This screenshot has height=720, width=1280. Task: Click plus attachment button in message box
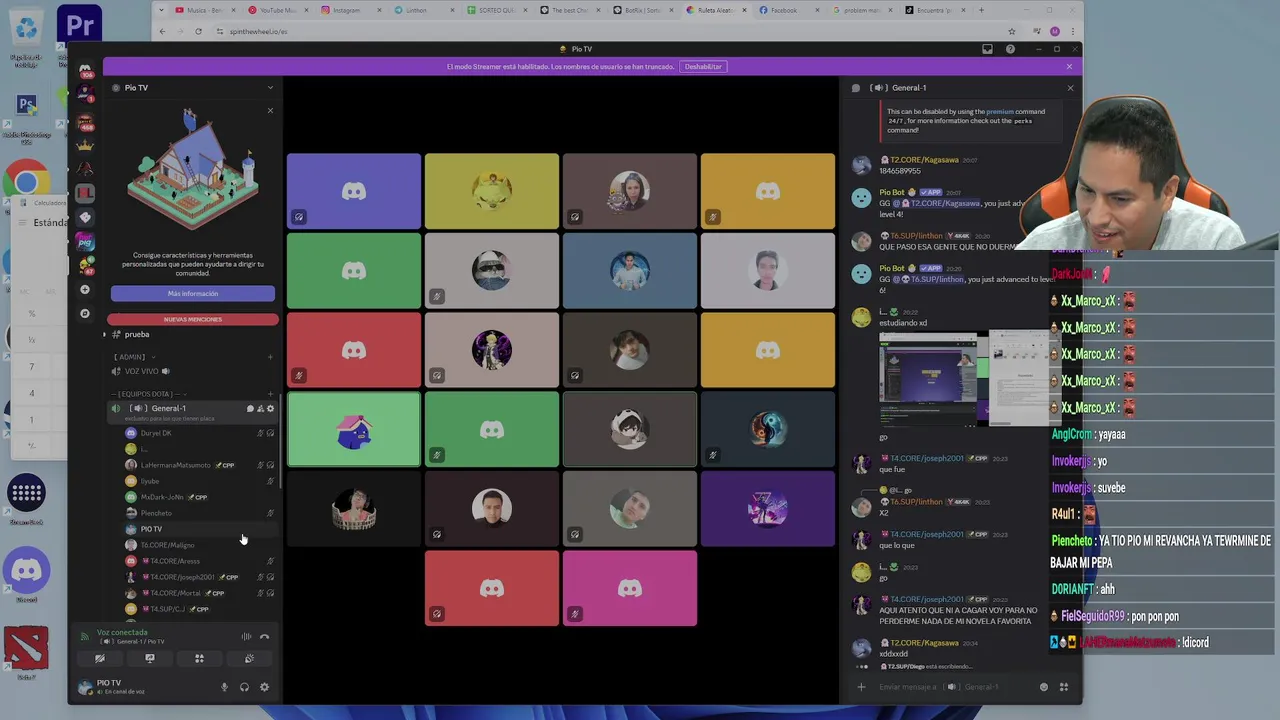pyautogui.click(x=861, y=687)
